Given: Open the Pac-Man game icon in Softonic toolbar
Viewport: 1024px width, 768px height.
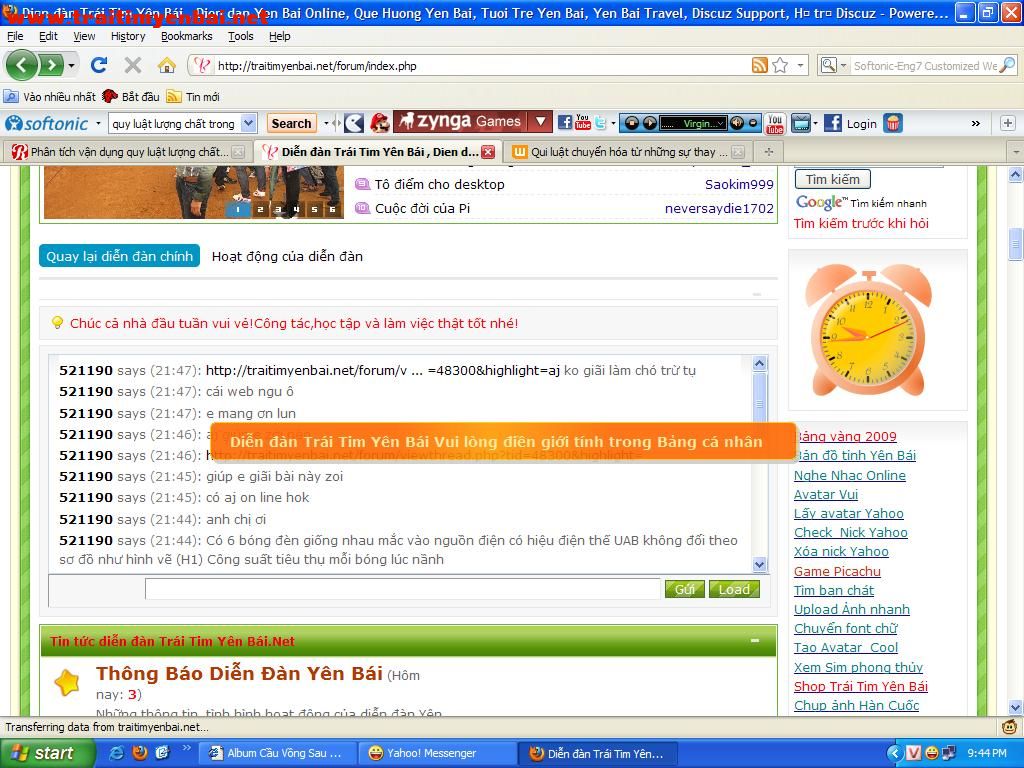Looking at the screenshot, I should tap(353, 123).
